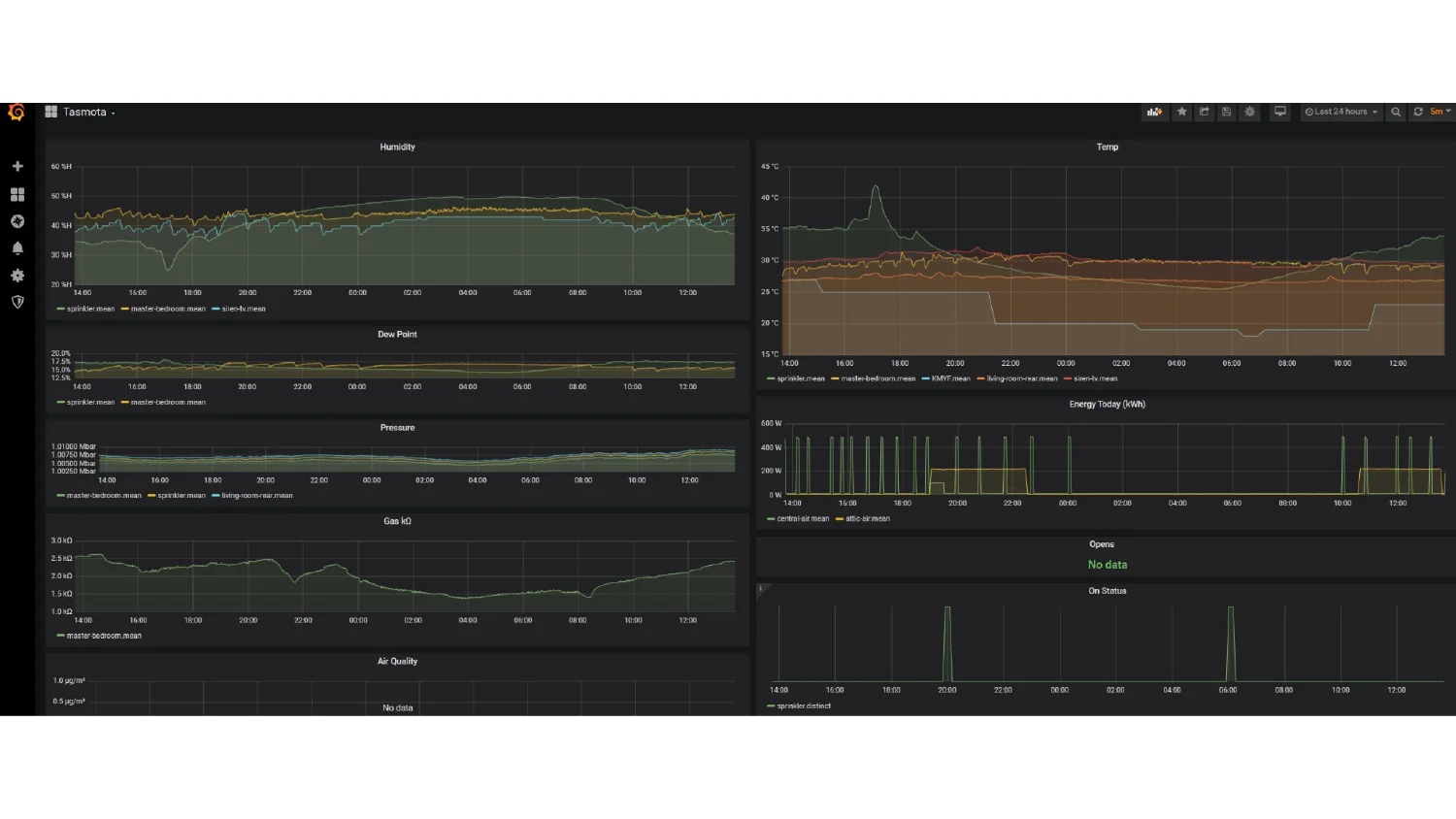
Task: Open the Opens panel title menu
Action: pos(1102,545)
